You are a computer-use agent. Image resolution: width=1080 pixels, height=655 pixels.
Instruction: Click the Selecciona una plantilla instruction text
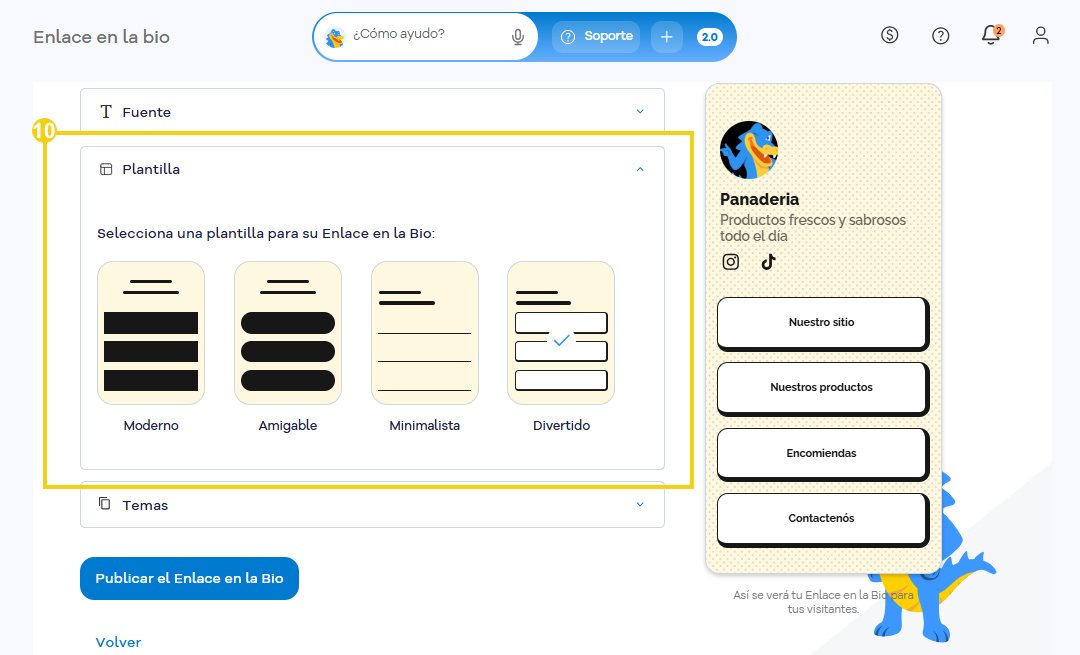tap(266, 233)
